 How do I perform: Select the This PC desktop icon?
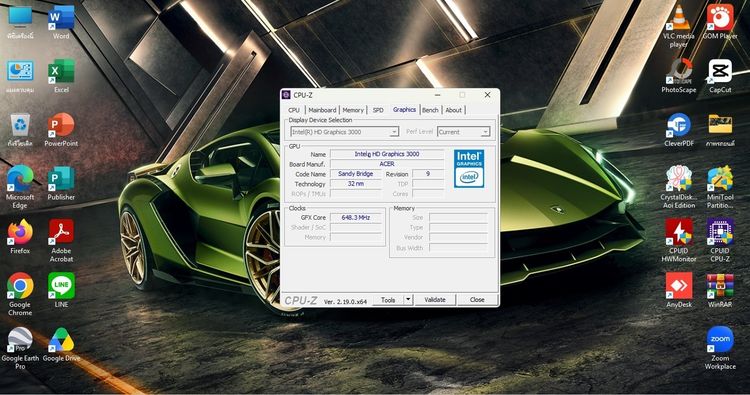tap(20, 22)
